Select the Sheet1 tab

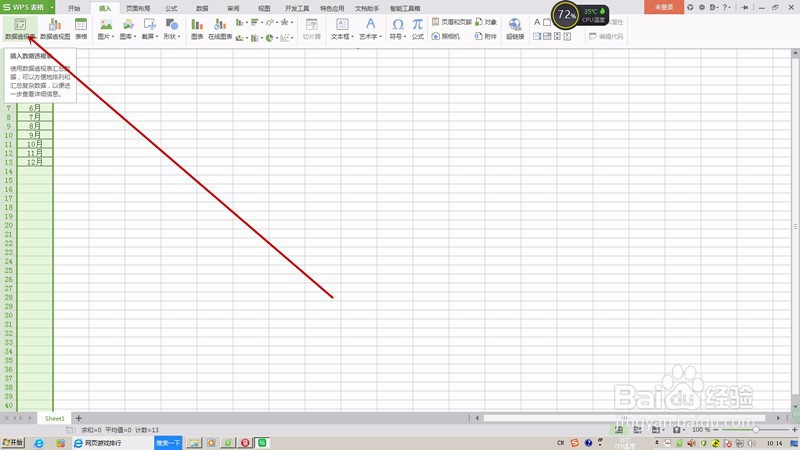click(x=55, y=418)
